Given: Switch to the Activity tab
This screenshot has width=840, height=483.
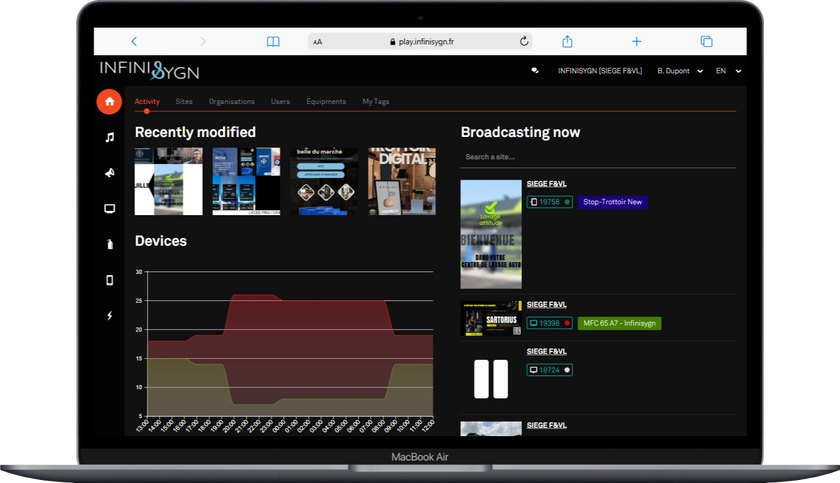Looking at the screenshot, I should click(x=147, y=101).
